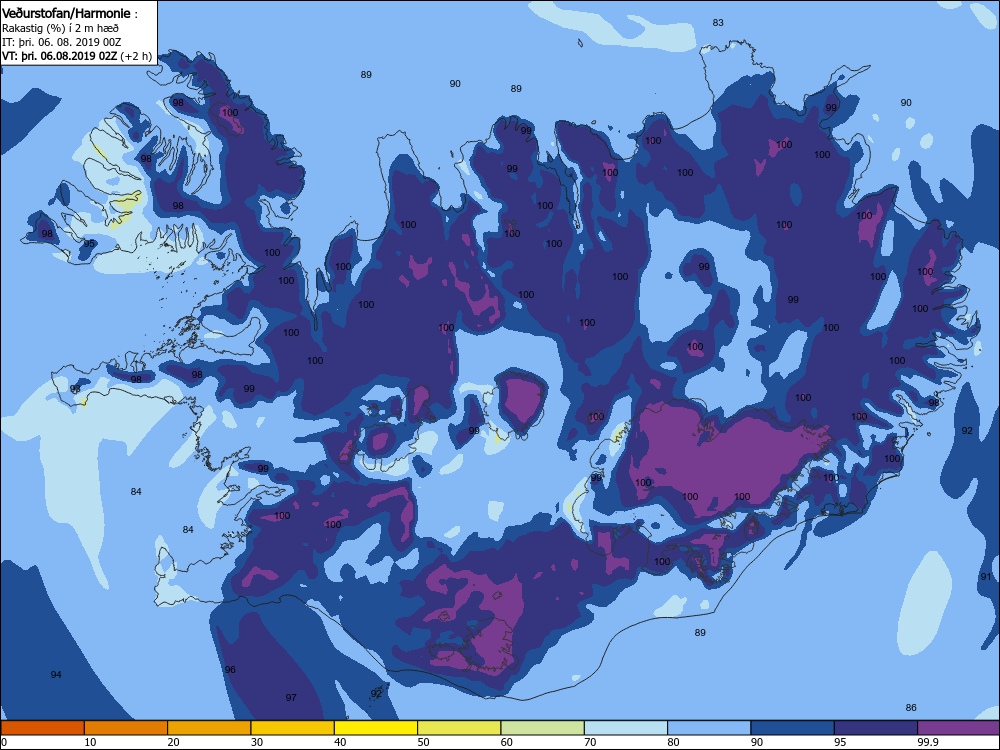This screenshot has width=1000, height=750.
Task: Select the '60' tick label on color scale
Action: point(507,742)
